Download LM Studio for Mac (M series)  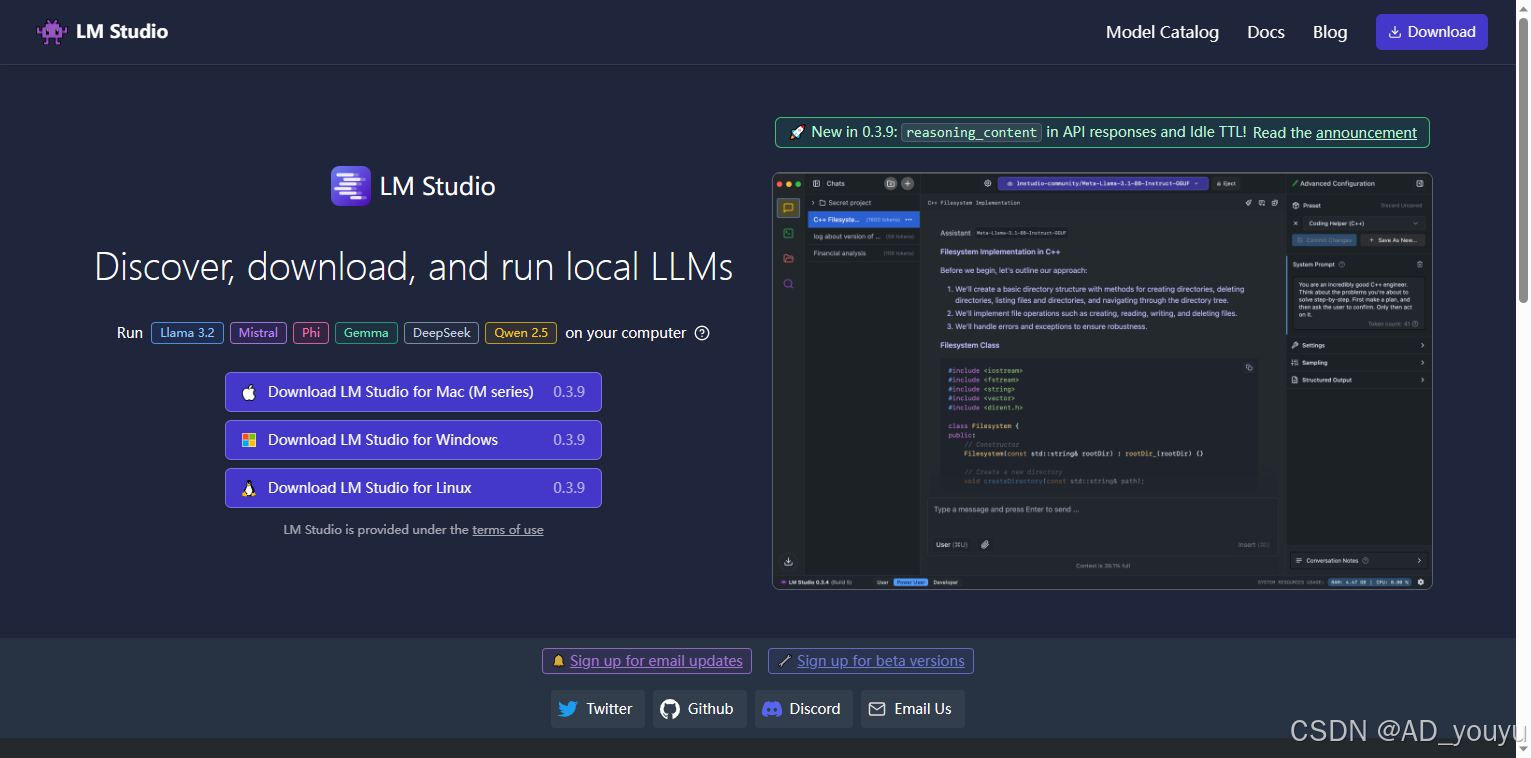tap(413, 392)
